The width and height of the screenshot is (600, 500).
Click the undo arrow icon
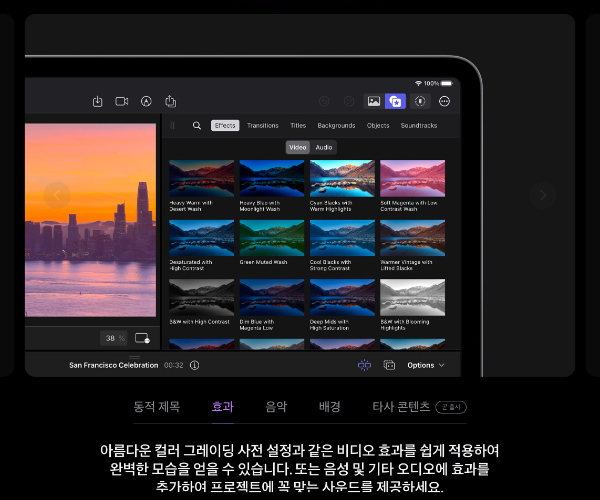pos(324,101)
